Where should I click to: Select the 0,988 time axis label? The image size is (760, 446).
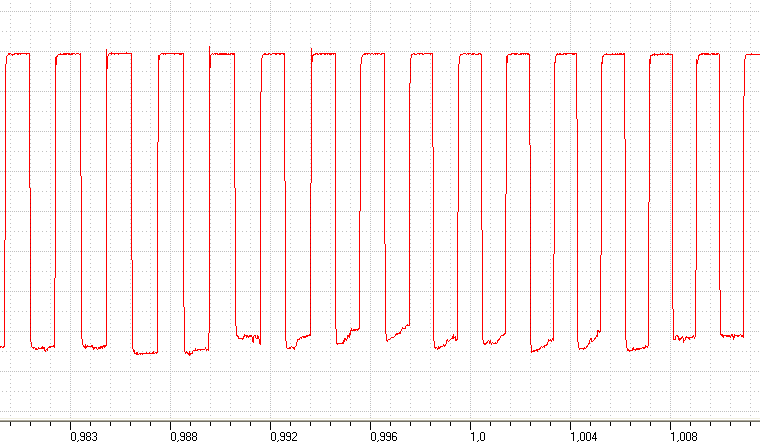tap(184, 437)
